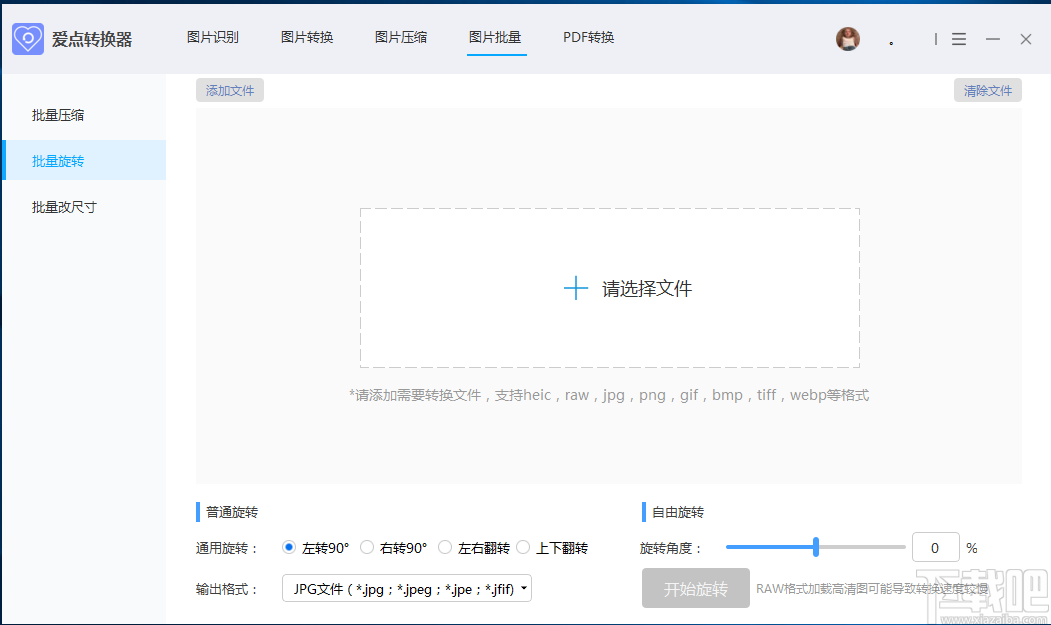Viewport: 1051px width, 625px height.
Task: Select the 左转90° rotation option
Action: (x=289, y=547)
